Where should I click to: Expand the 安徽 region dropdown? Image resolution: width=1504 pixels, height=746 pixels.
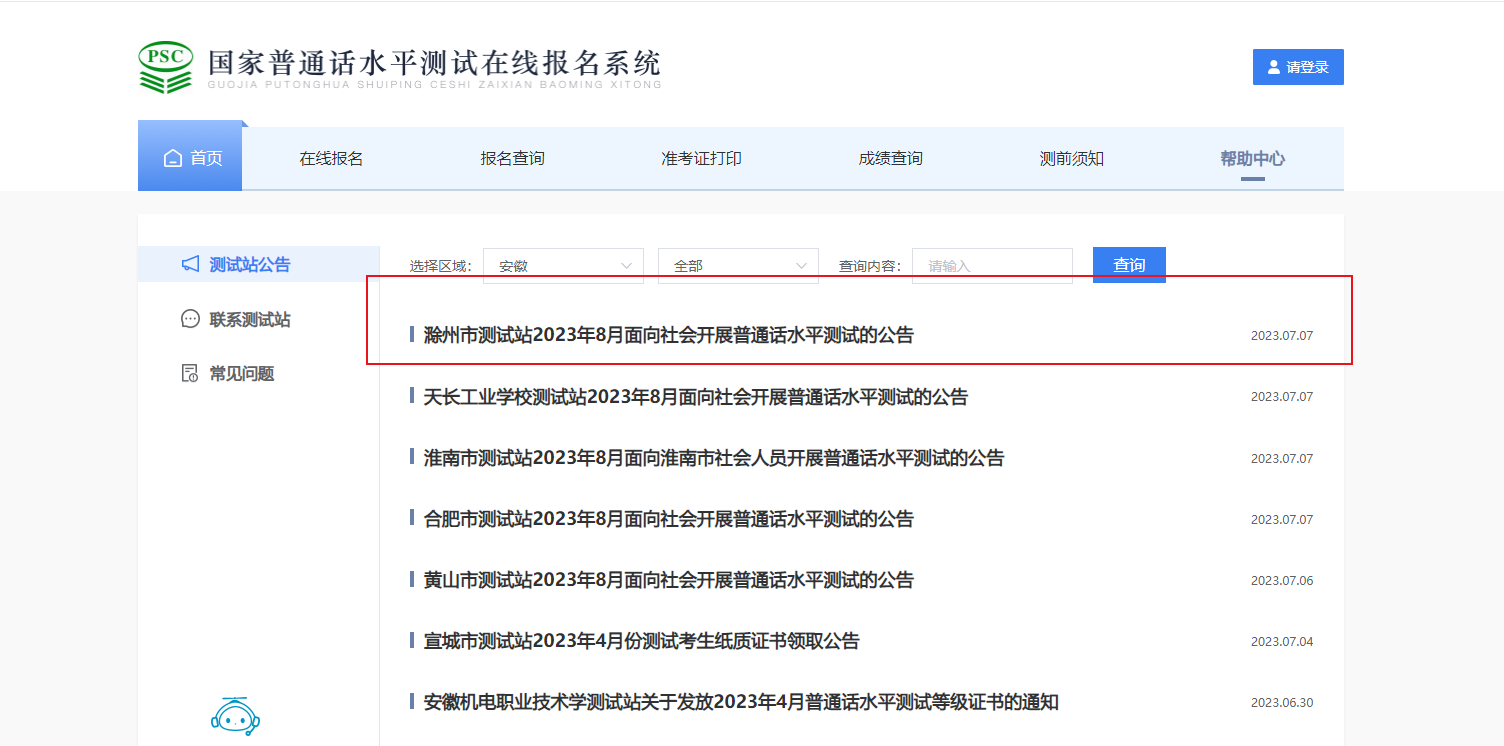[563, 266]
